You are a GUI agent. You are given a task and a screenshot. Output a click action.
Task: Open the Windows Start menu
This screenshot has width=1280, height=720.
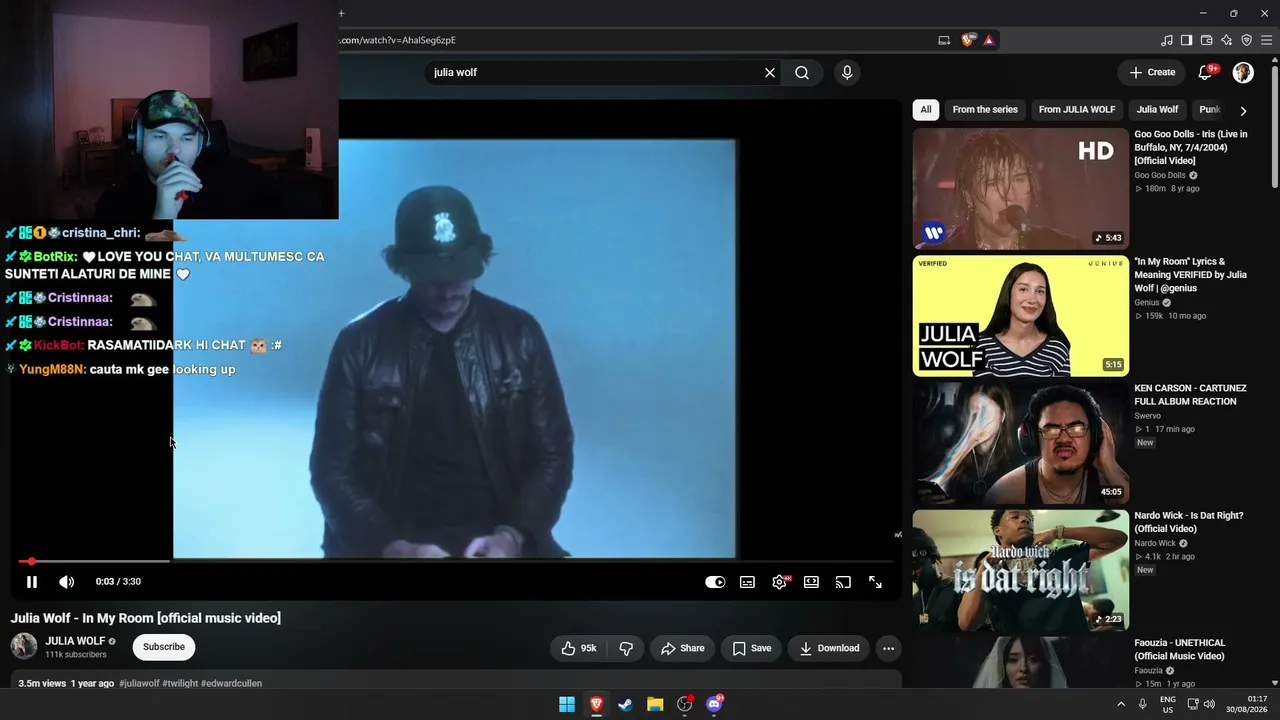pyautogui.click(x=567, y=704)
